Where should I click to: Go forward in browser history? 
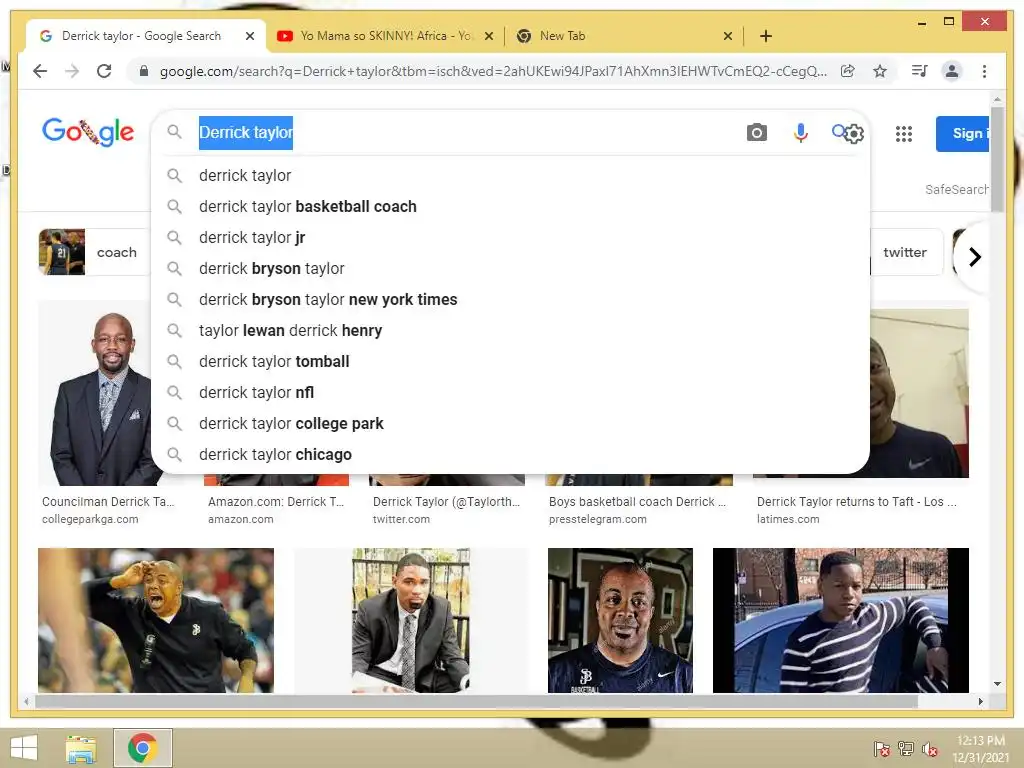coord(72,71)
